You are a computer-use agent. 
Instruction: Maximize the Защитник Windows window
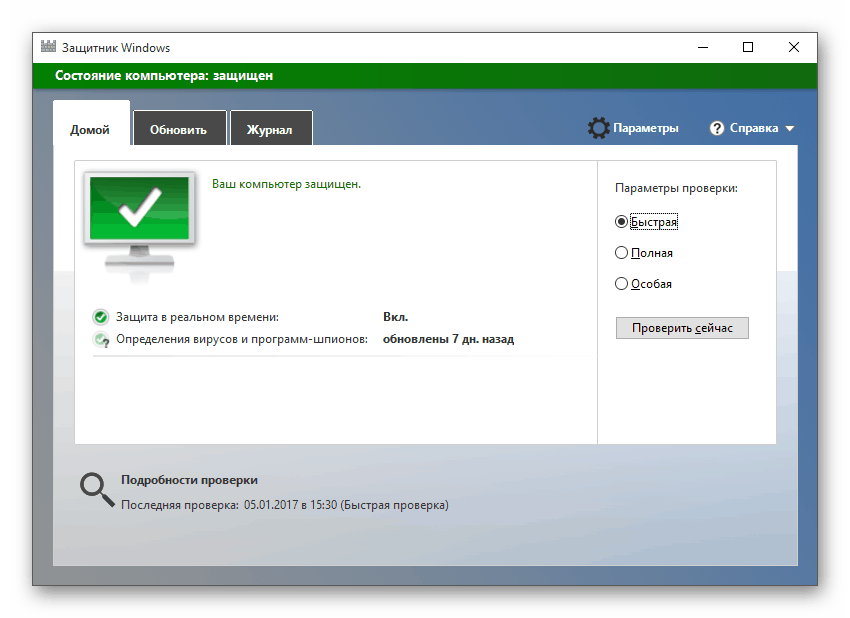coord(748,47)
